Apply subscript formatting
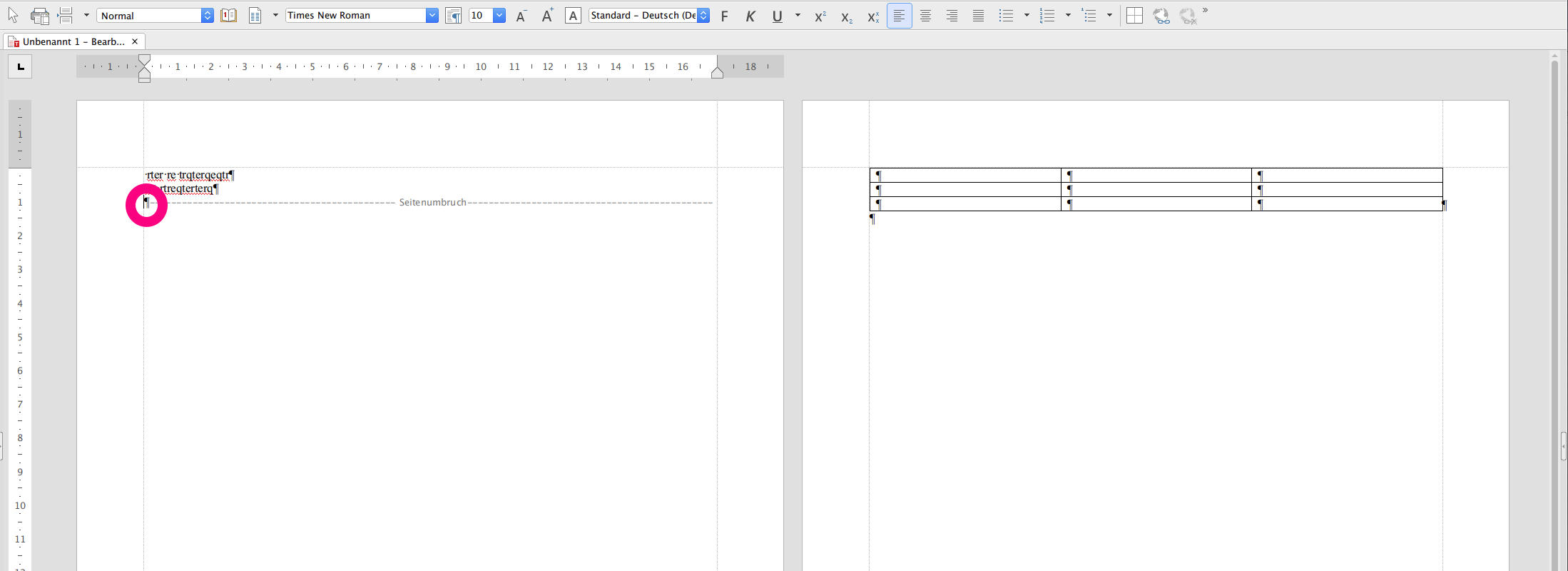The height and width of the screenshot is (571, 1568). click(846, 16)
